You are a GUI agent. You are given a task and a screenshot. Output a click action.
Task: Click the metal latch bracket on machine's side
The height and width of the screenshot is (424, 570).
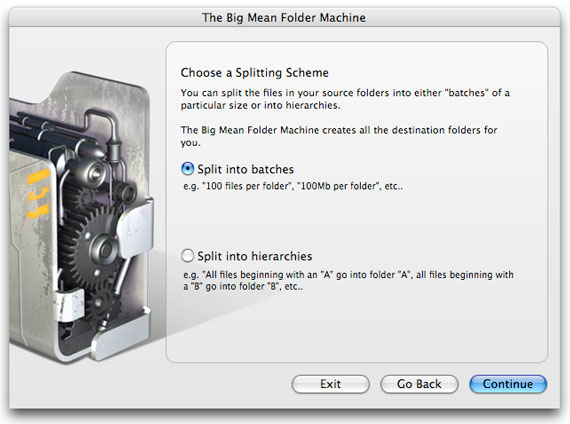(135, 227)
